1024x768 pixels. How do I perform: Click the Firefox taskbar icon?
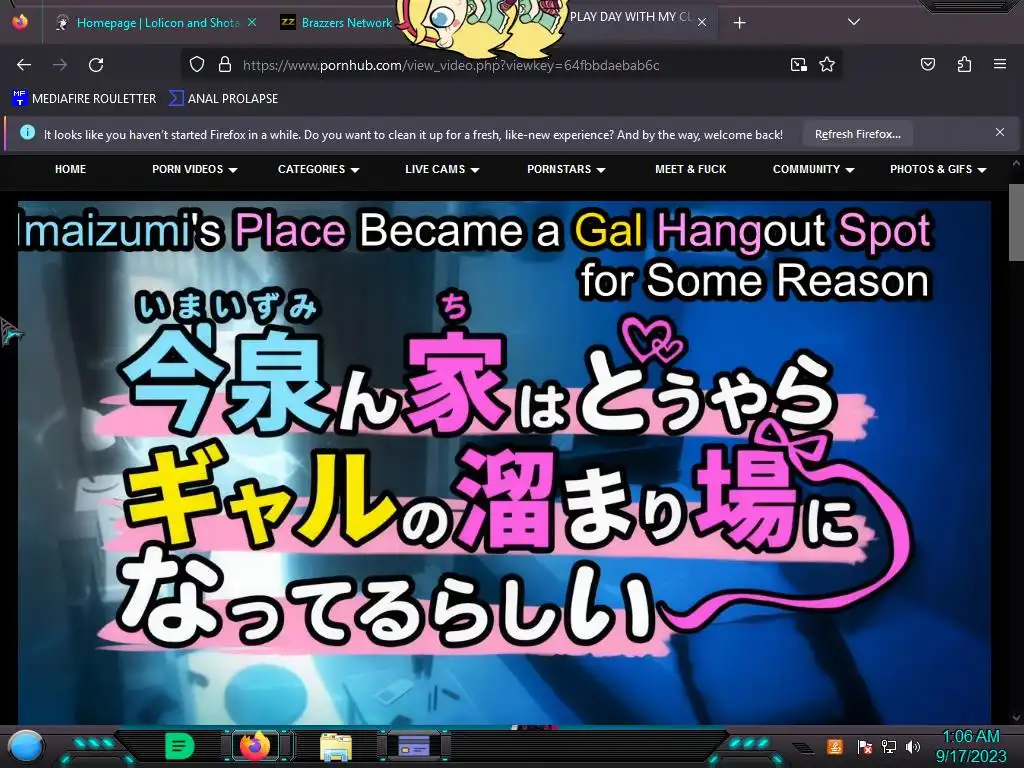(255, 745)
